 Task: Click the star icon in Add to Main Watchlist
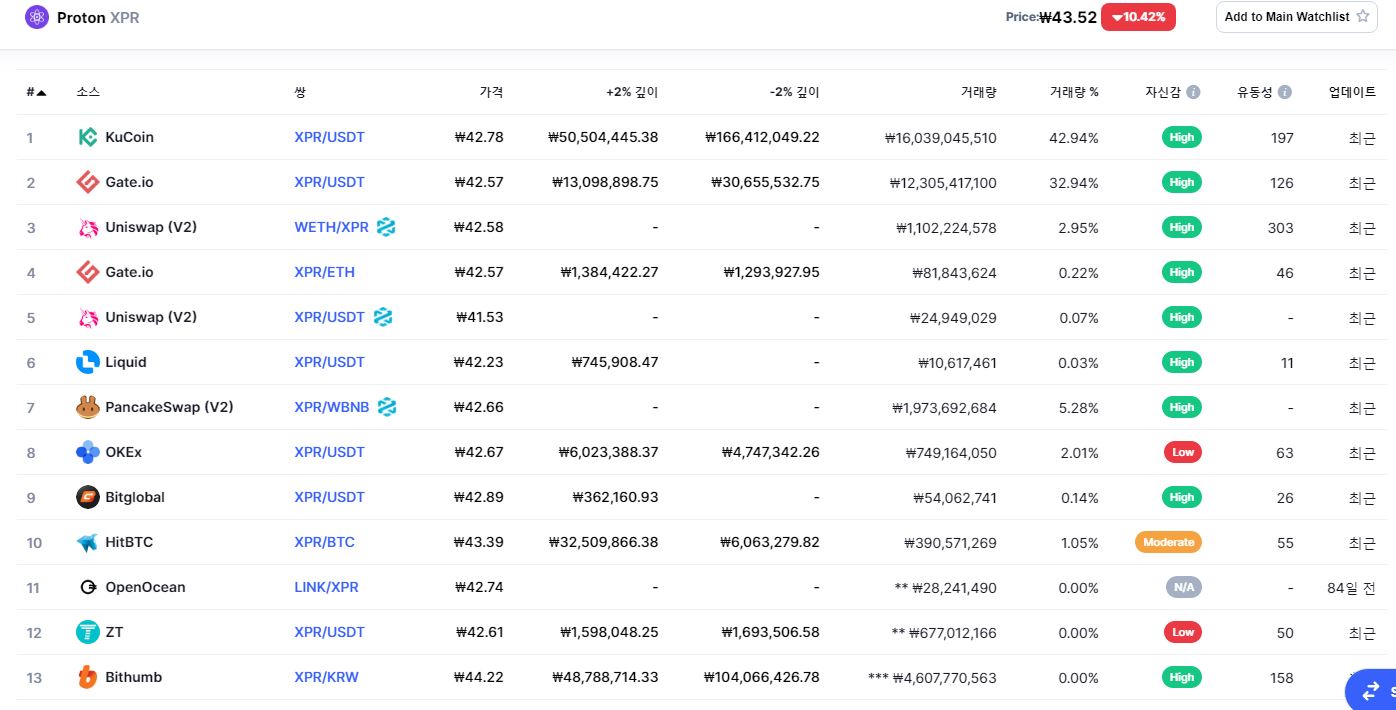1363,17
